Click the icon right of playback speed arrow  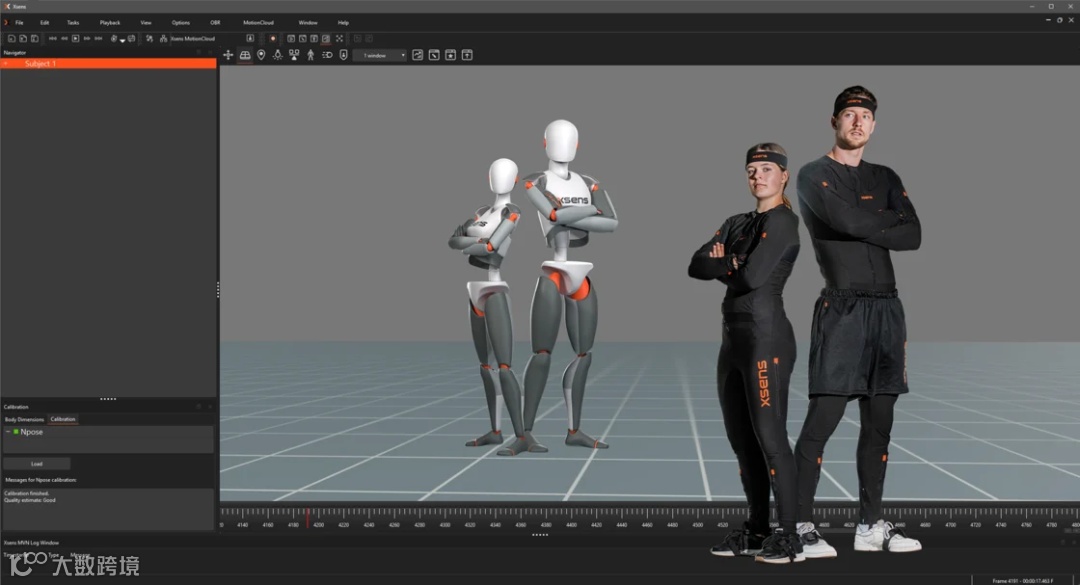click(x=132, y=39)
